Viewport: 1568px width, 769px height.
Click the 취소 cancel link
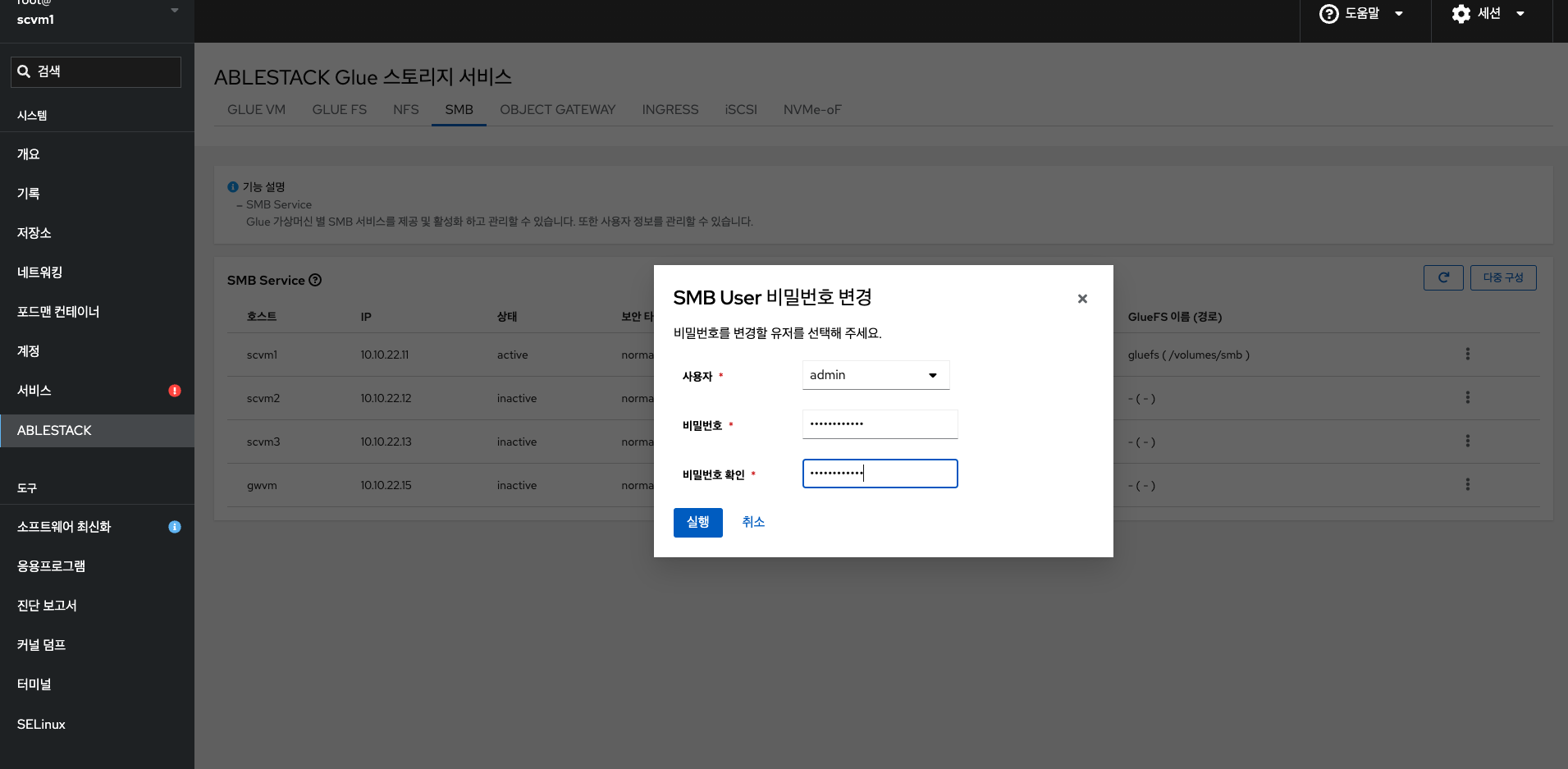753,522
